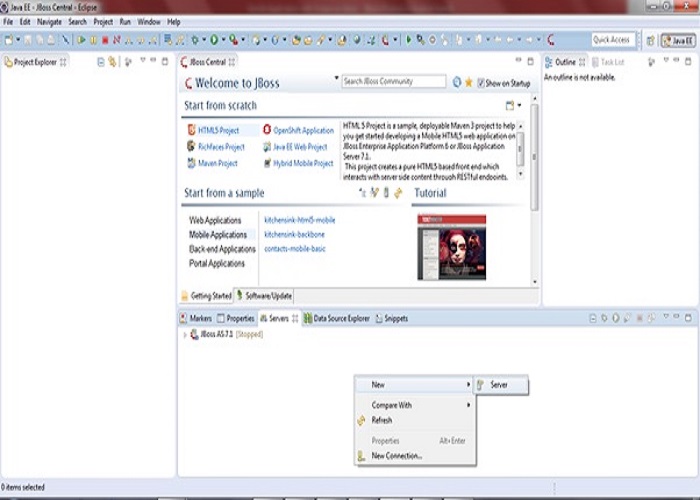Open the contacts-mobile-basic sample link

295,248
